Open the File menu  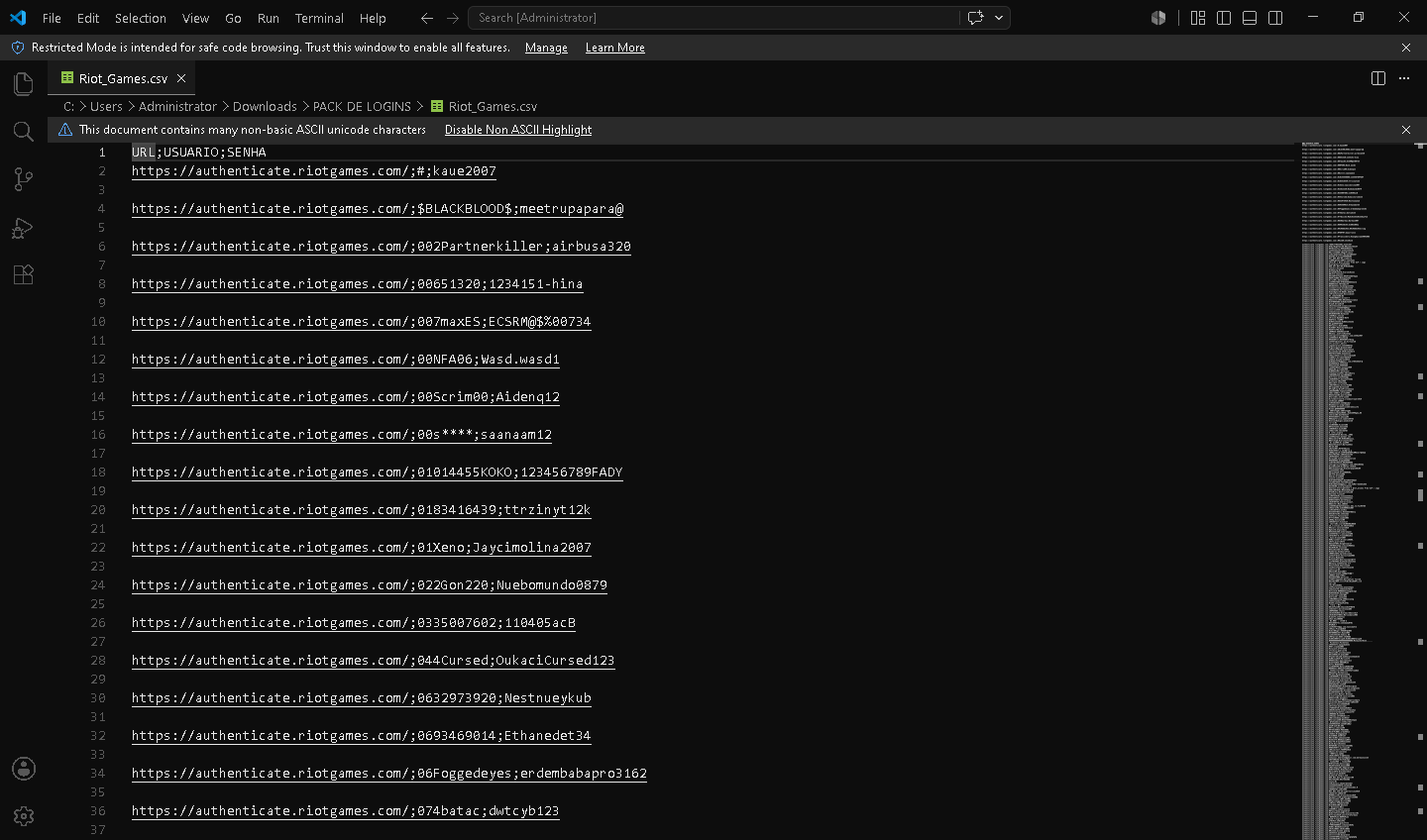(x=52, y=18)
